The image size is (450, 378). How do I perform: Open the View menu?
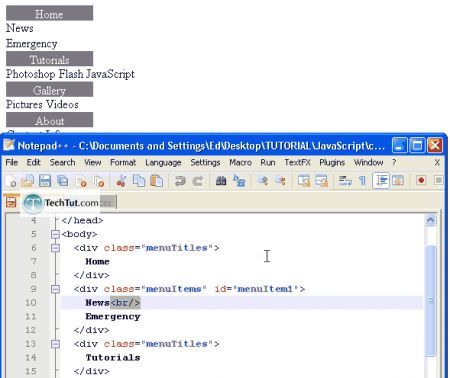click(x=93, y=162)
